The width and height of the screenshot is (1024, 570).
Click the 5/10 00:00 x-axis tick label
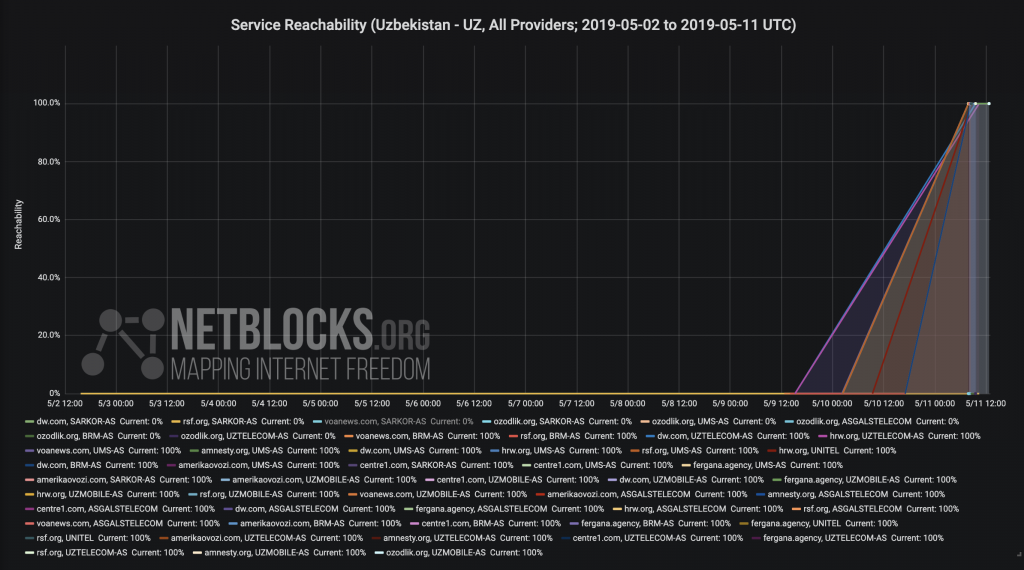[832, 404]
